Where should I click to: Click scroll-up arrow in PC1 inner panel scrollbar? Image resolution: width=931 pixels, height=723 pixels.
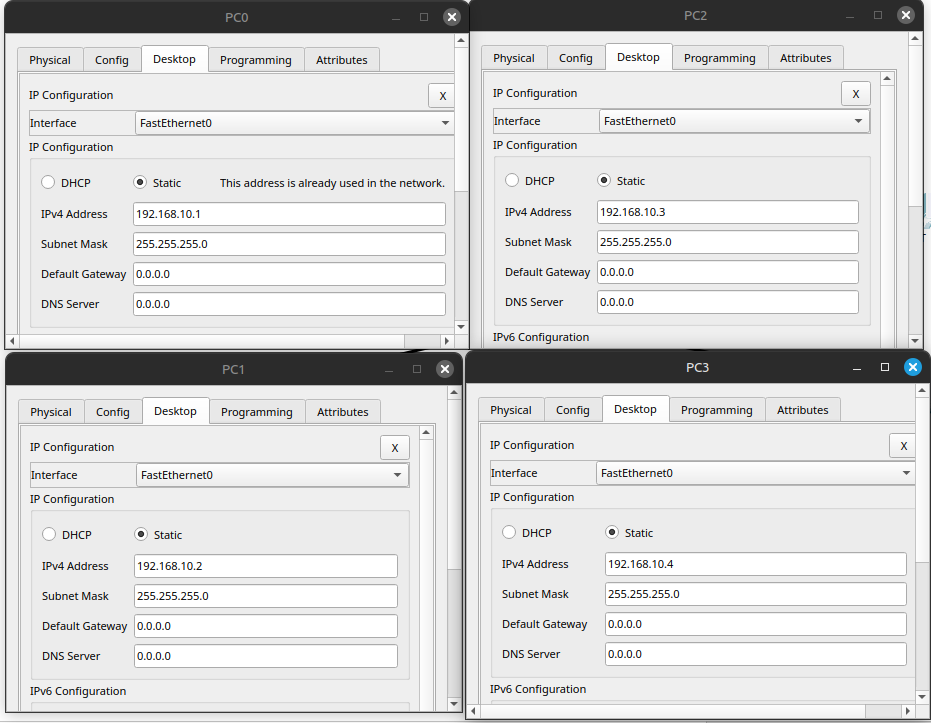[x=426, y=433]
